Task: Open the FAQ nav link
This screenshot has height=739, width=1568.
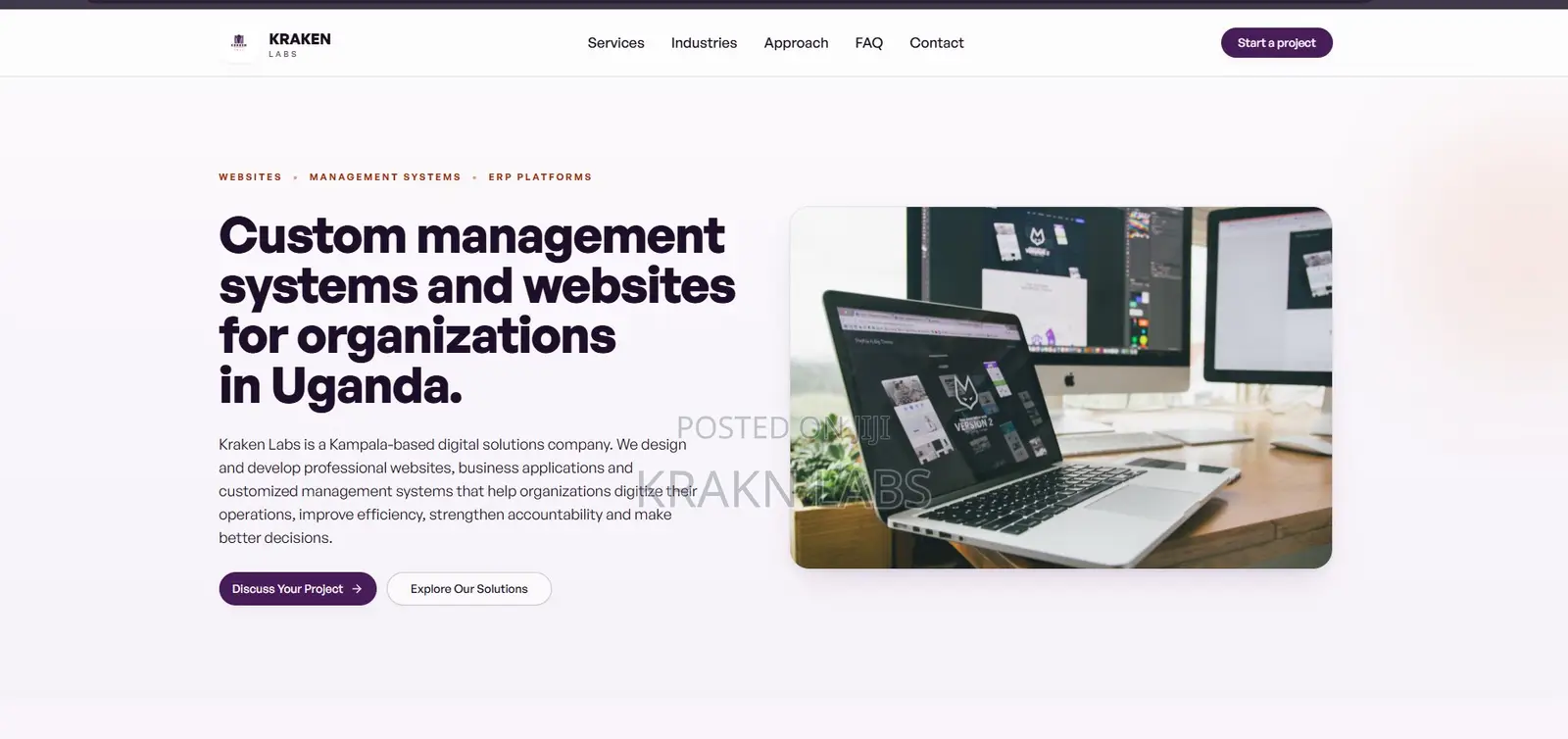Action: pyautogui.click(x=868, y=43)
